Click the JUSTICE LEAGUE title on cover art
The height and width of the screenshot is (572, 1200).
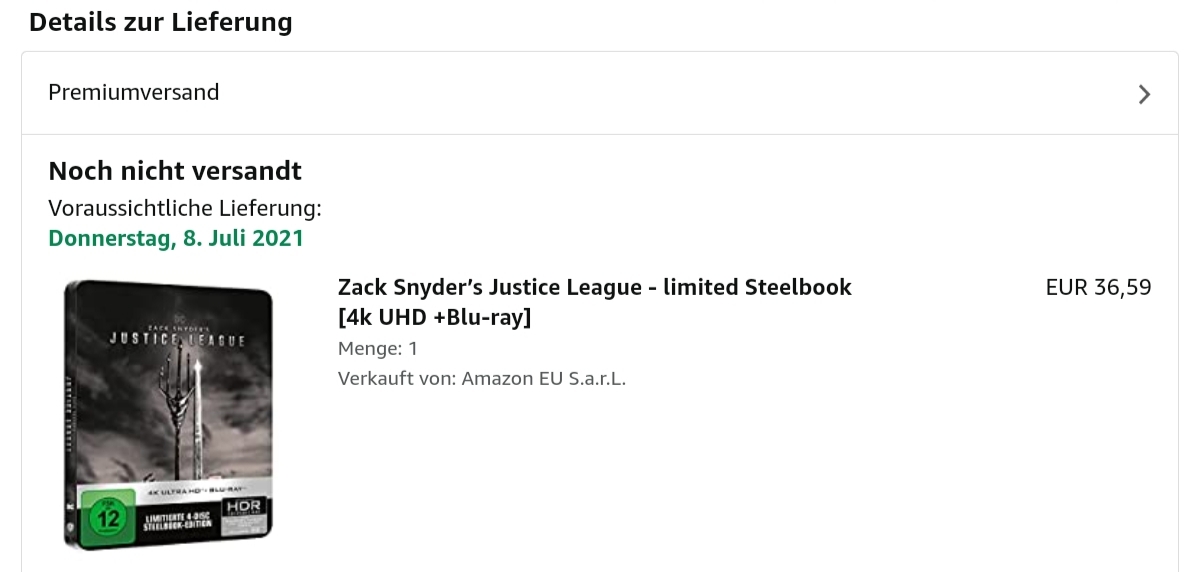177,341
